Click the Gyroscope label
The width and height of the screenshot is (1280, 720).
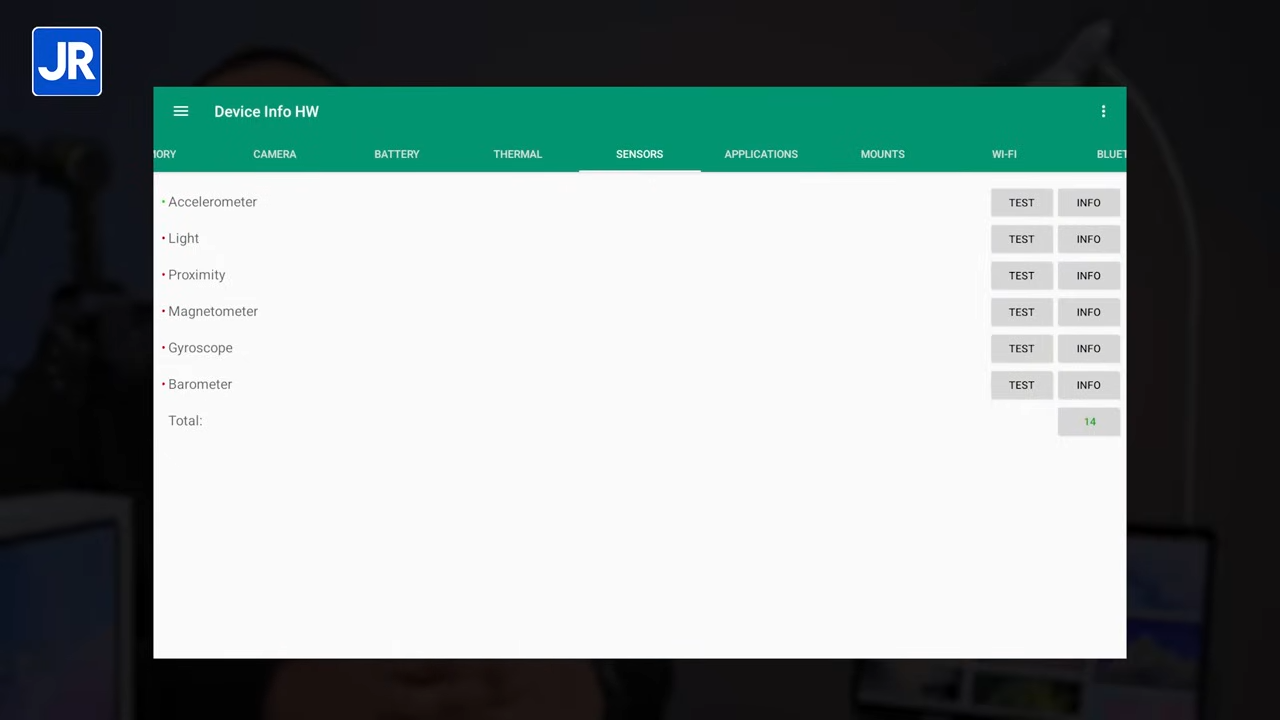(x=200, y=348)
